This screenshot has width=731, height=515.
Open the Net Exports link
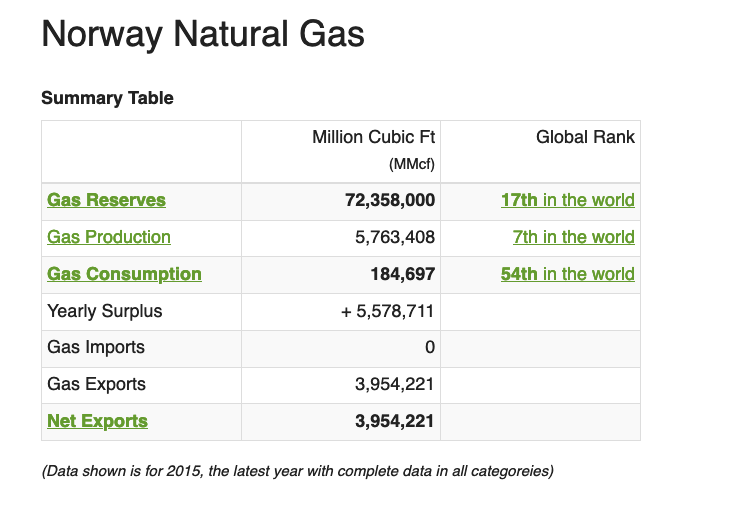click(x=97, y=421)
